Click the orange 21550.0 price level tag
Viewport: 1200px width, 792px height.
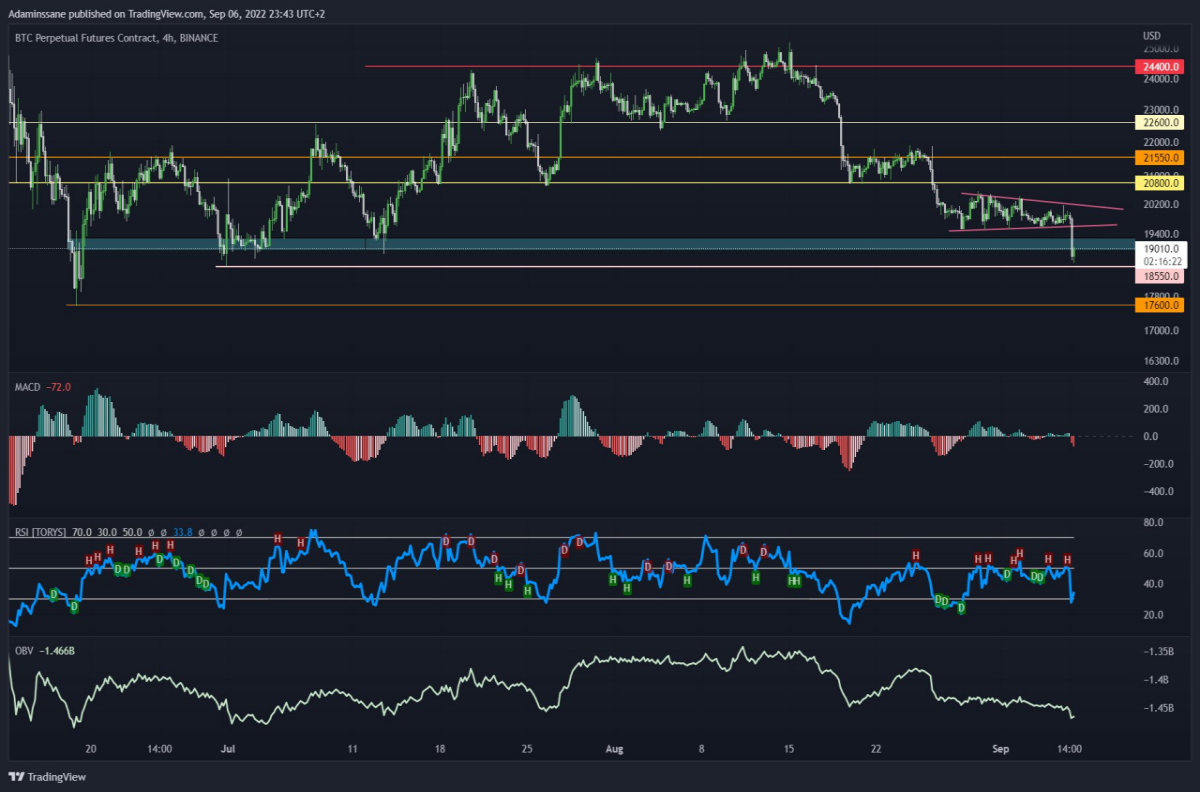tap(1160, 157)
